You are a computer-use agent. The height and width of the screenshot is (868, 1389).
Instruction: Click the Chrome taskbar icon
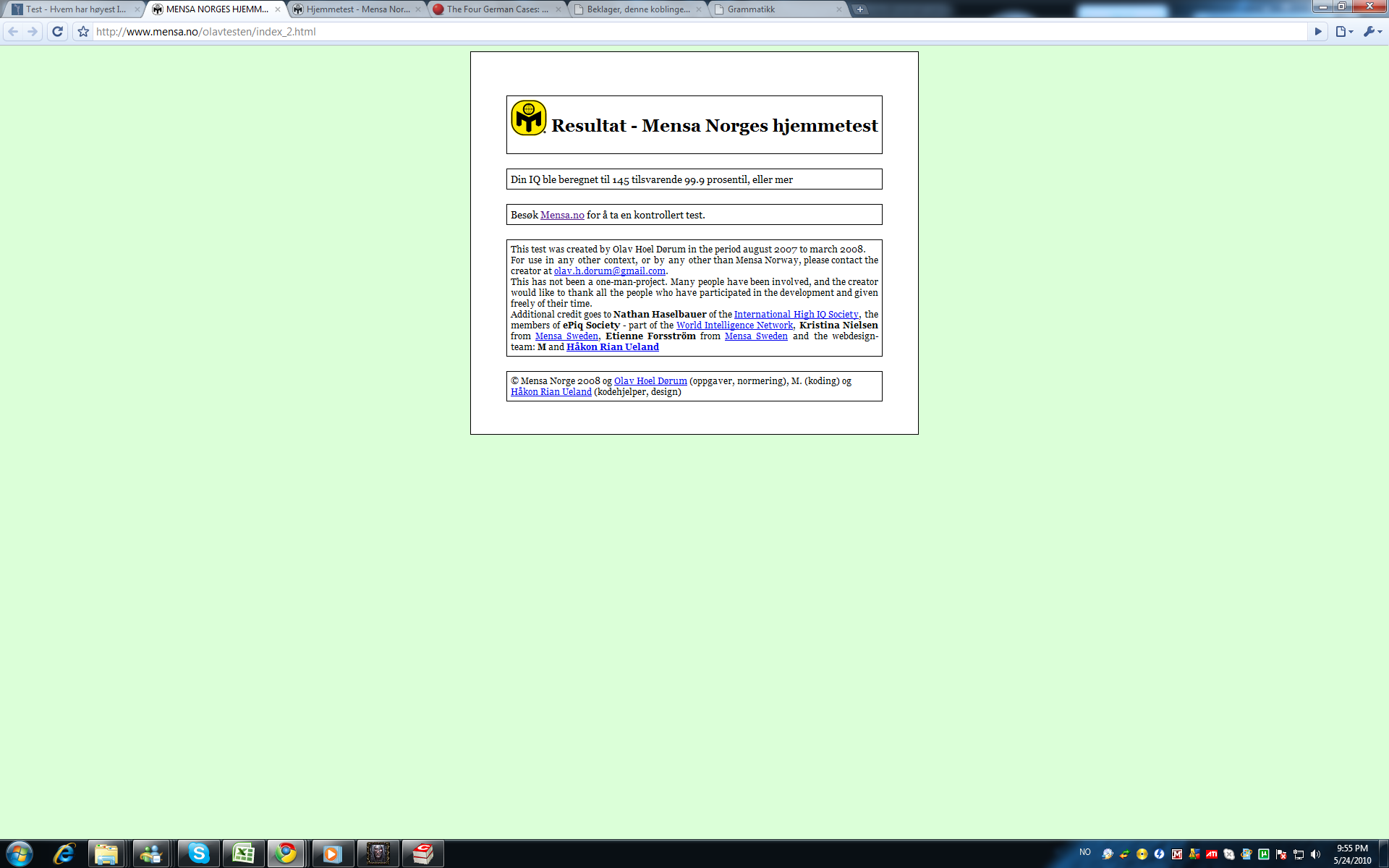click(x=286, y=854)
